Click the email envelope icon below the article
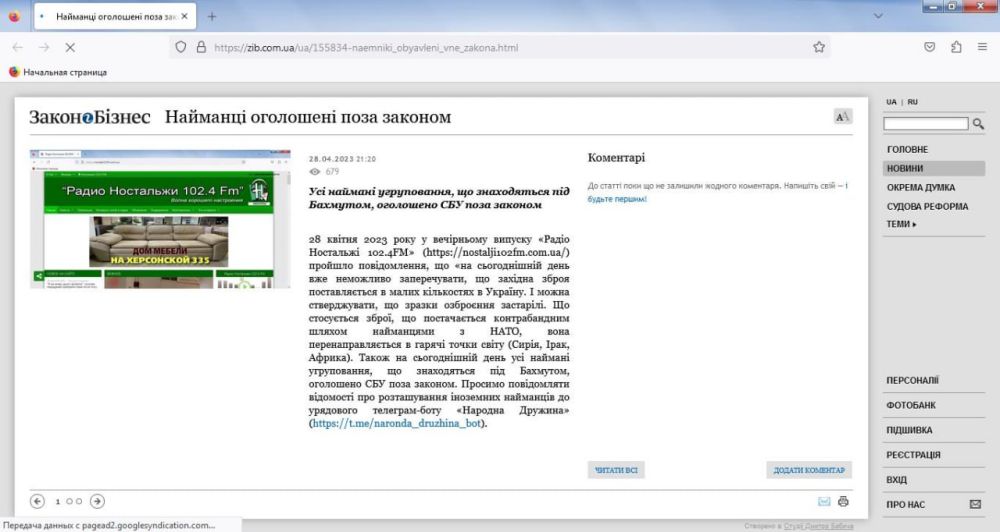 [x=824, y=501]
